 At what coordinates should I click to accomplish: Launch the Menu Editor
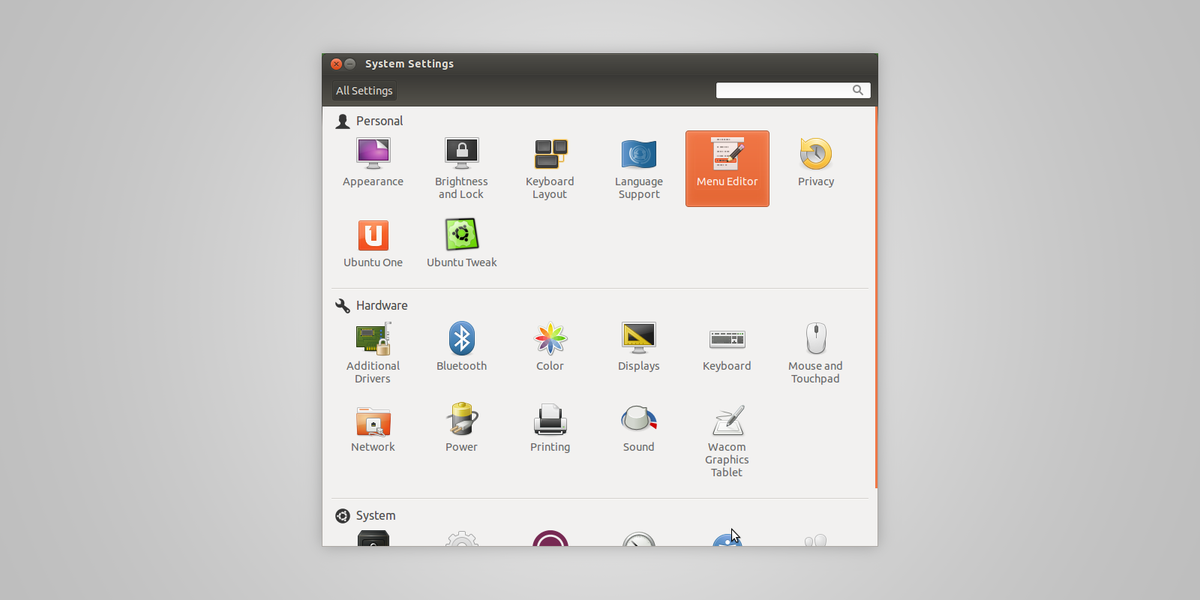click(727, 168)
